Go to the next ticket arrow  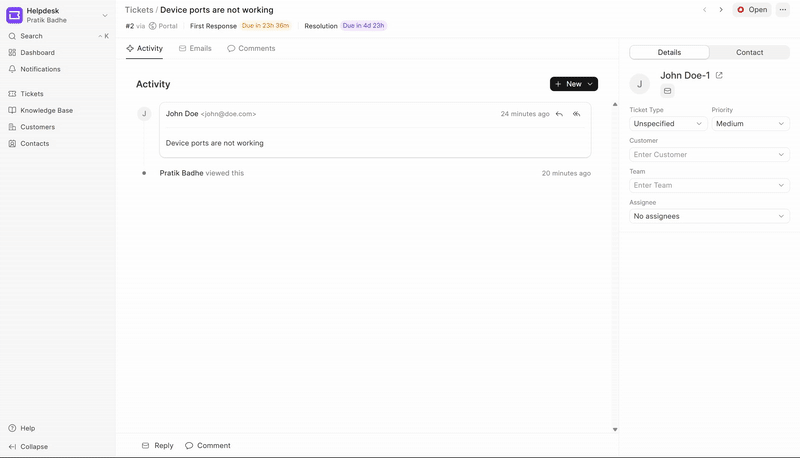(721, 10)
